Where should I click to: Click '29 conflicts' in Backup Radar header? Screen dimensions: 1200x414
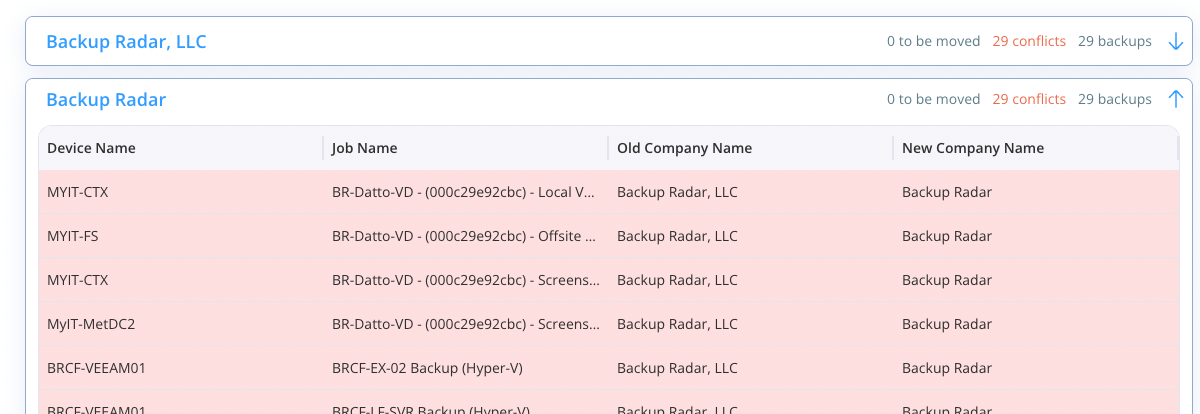[1029, 99]
